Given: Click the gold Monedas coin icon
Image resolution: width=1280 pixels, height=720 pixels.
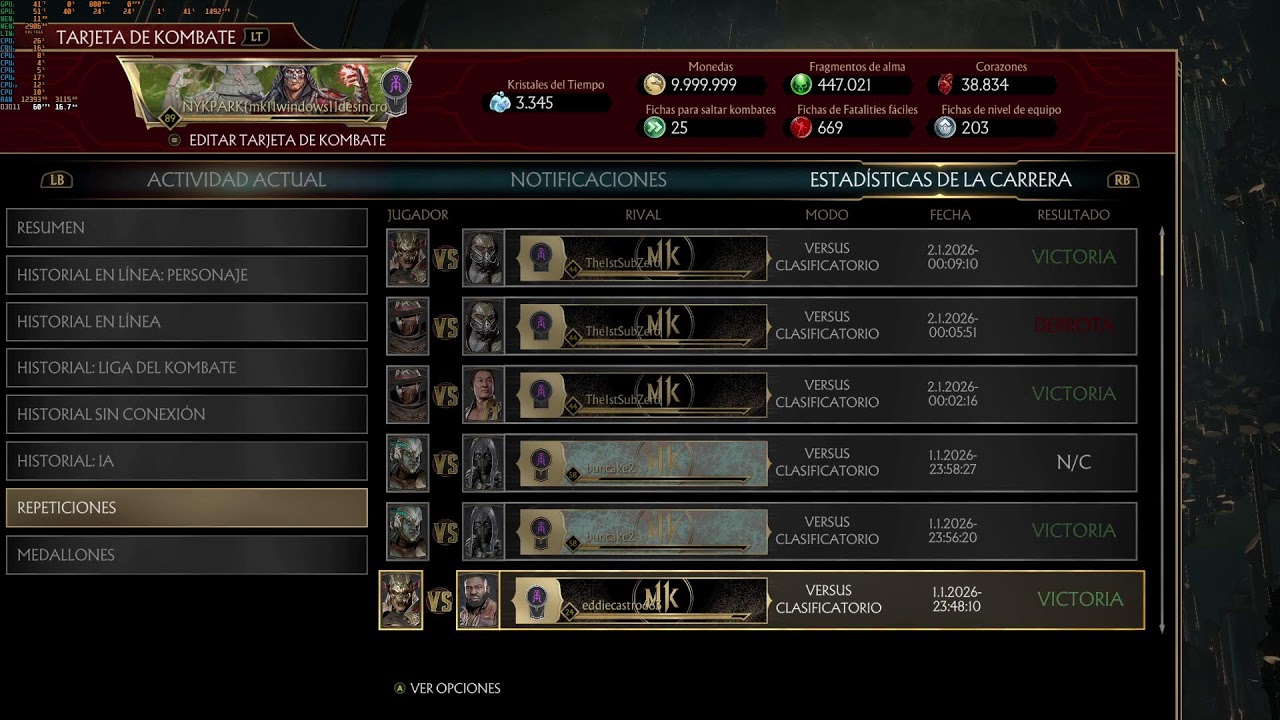Looking at the screenshot, I should 654,85.
